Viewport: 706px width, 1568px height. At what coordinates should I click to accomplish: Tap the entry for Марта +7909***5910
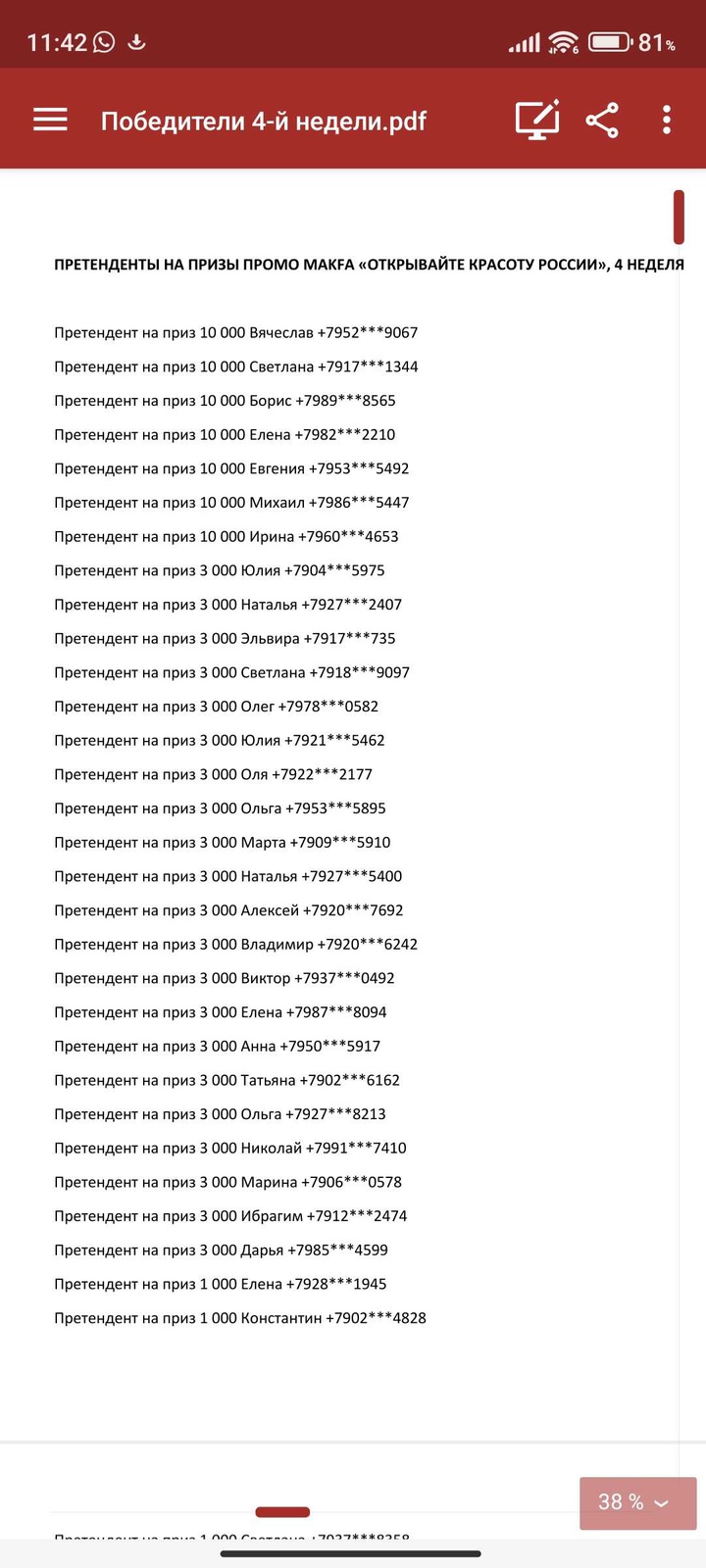[223, 842]
